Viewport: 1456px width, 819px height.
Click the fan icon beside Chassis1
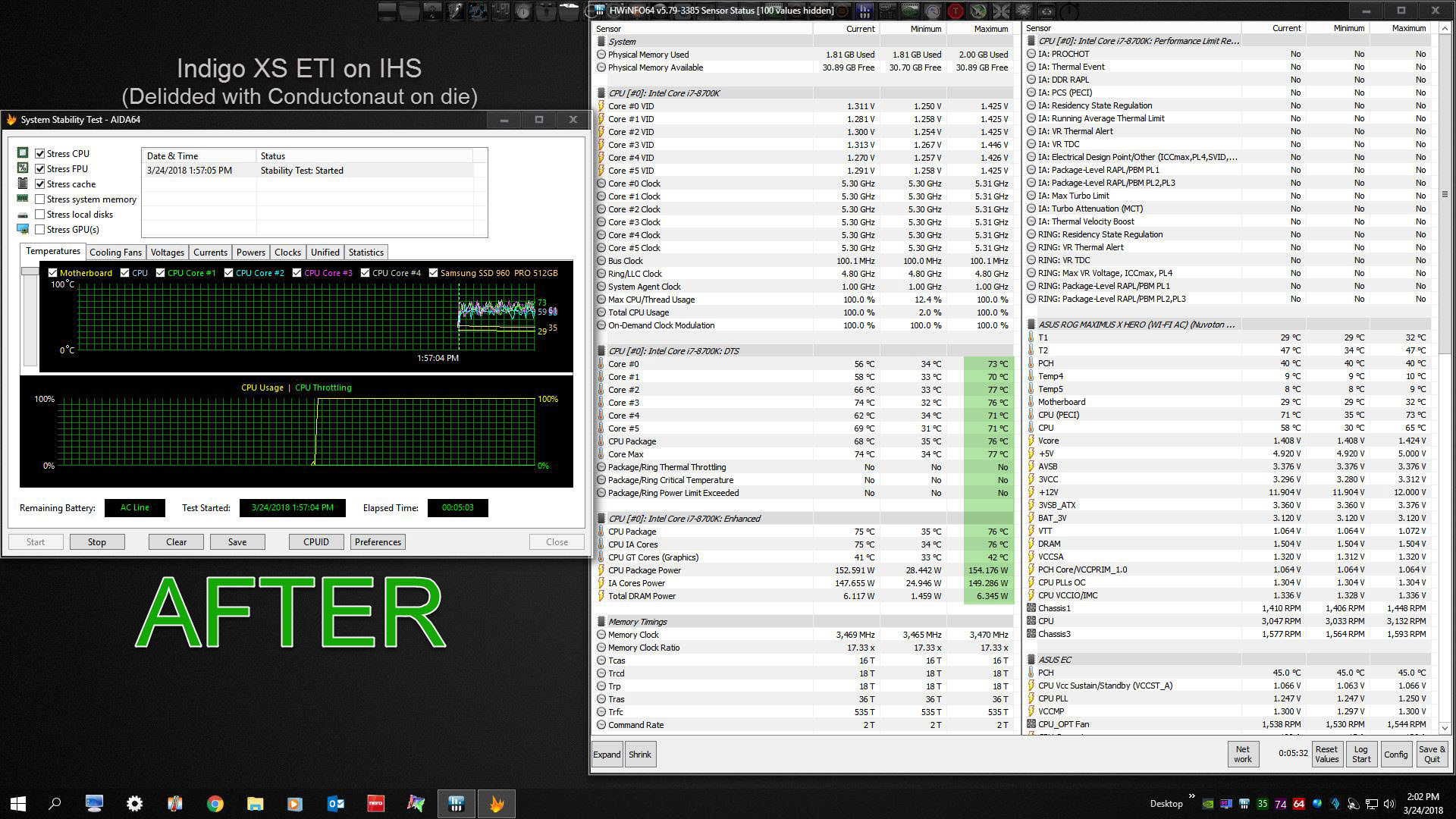tap(1031, 608)
